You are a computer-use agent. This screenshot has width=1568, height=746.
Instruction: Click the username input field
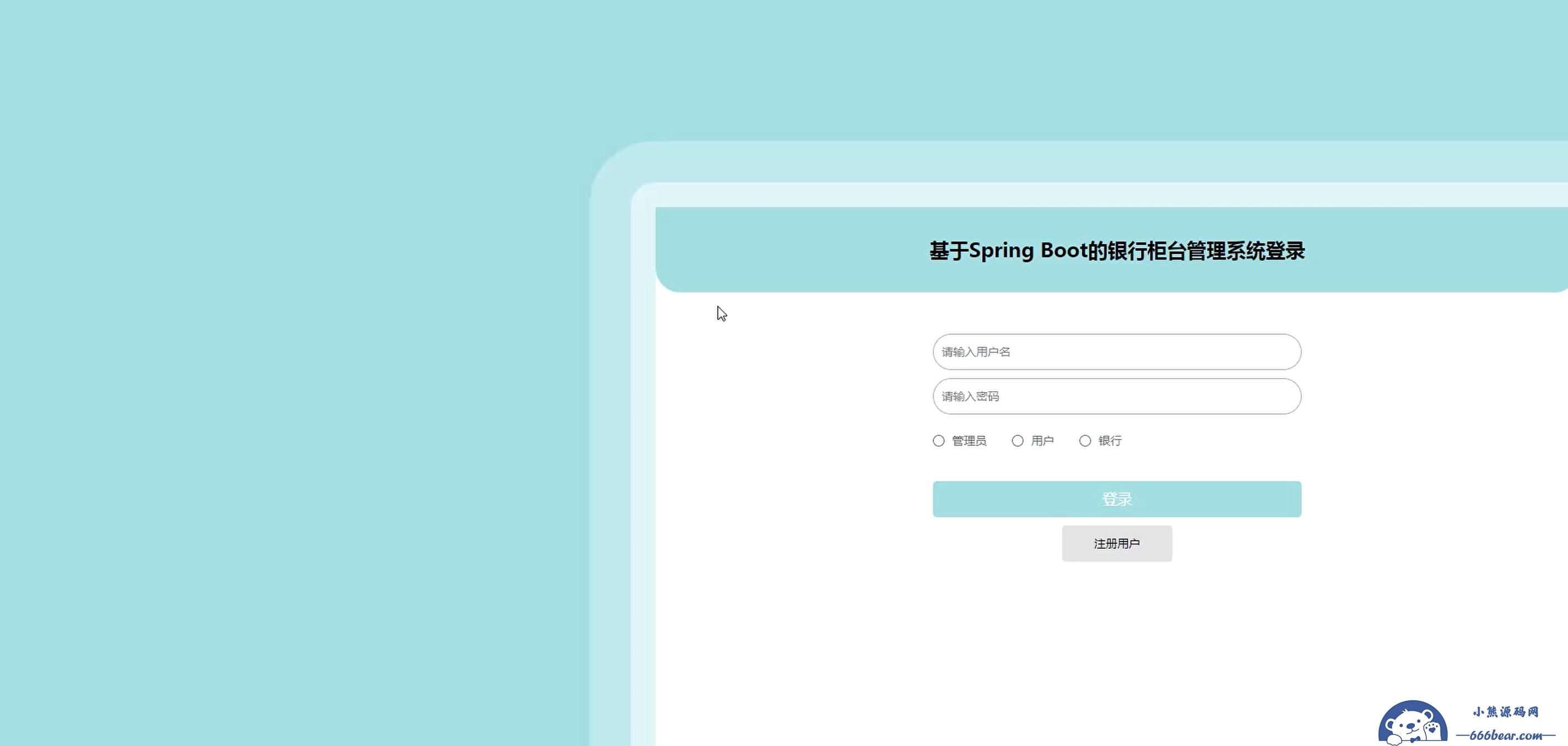1117,352
